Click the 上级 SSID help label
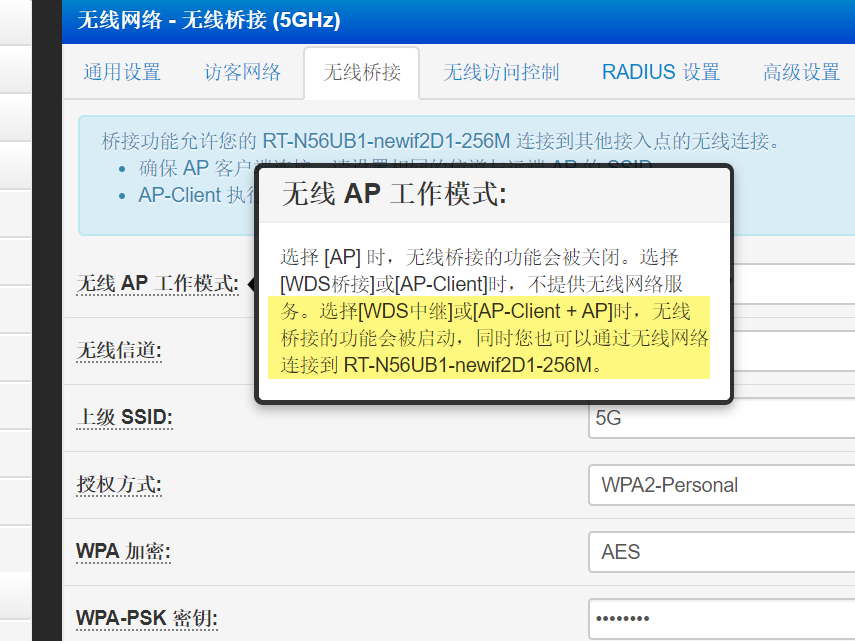Image resolution: width=855 pixels, height=641 pixels. click(124, 418)
